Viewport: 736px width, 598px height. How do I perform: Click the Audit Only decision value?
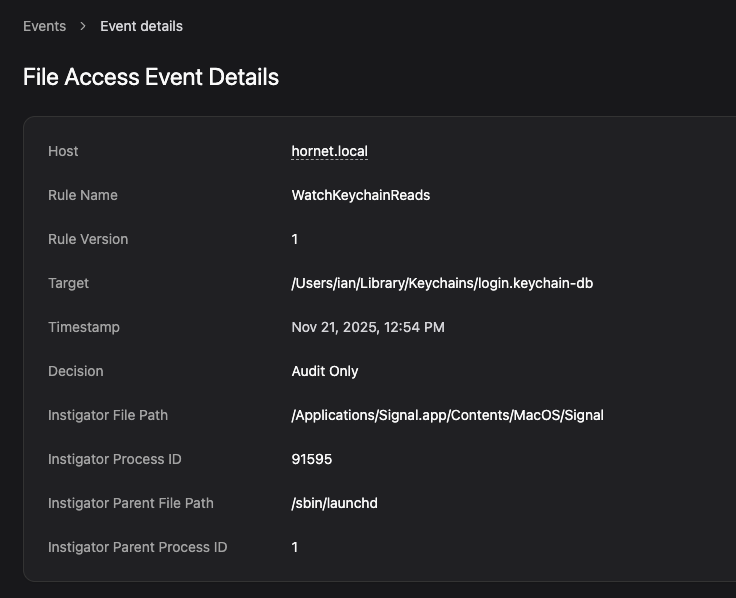pos(324,371)
